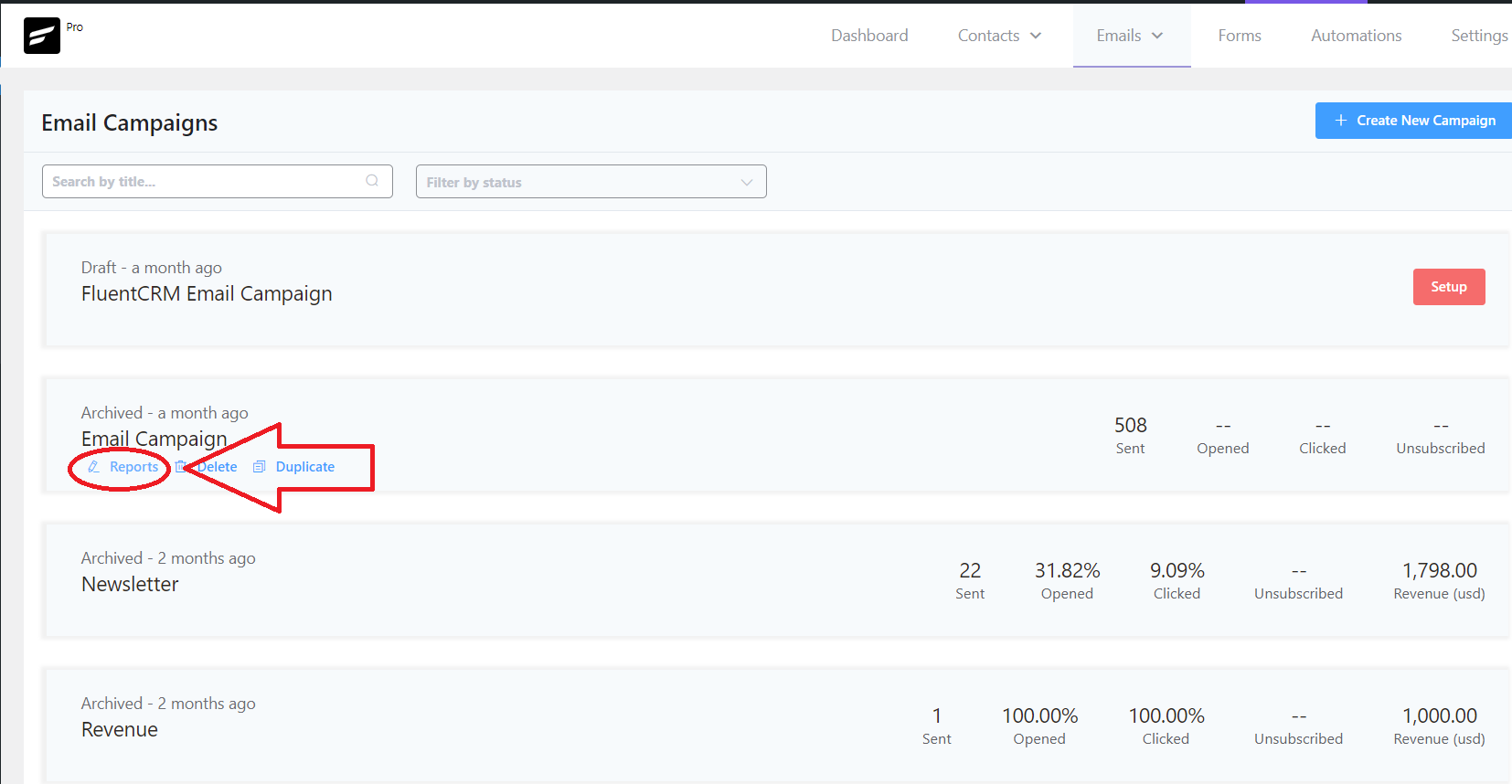Screen dimensions: 1512x784
Task: Click the Email Campaign row's Clicked statistic
Action: (x=1323, y=436)
